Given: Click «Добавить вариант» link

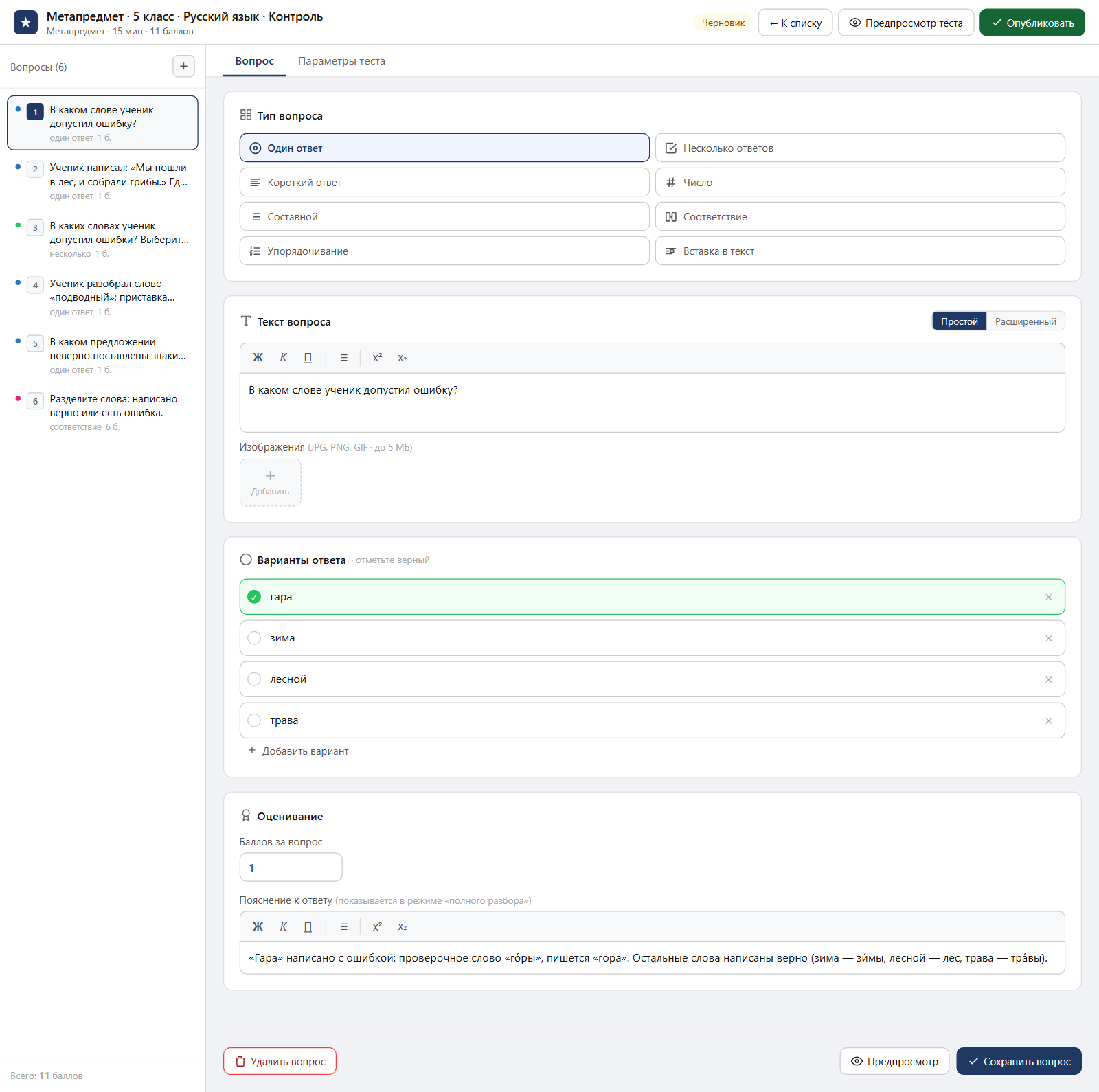Looking at the screenshot, I should click(298, 751).
